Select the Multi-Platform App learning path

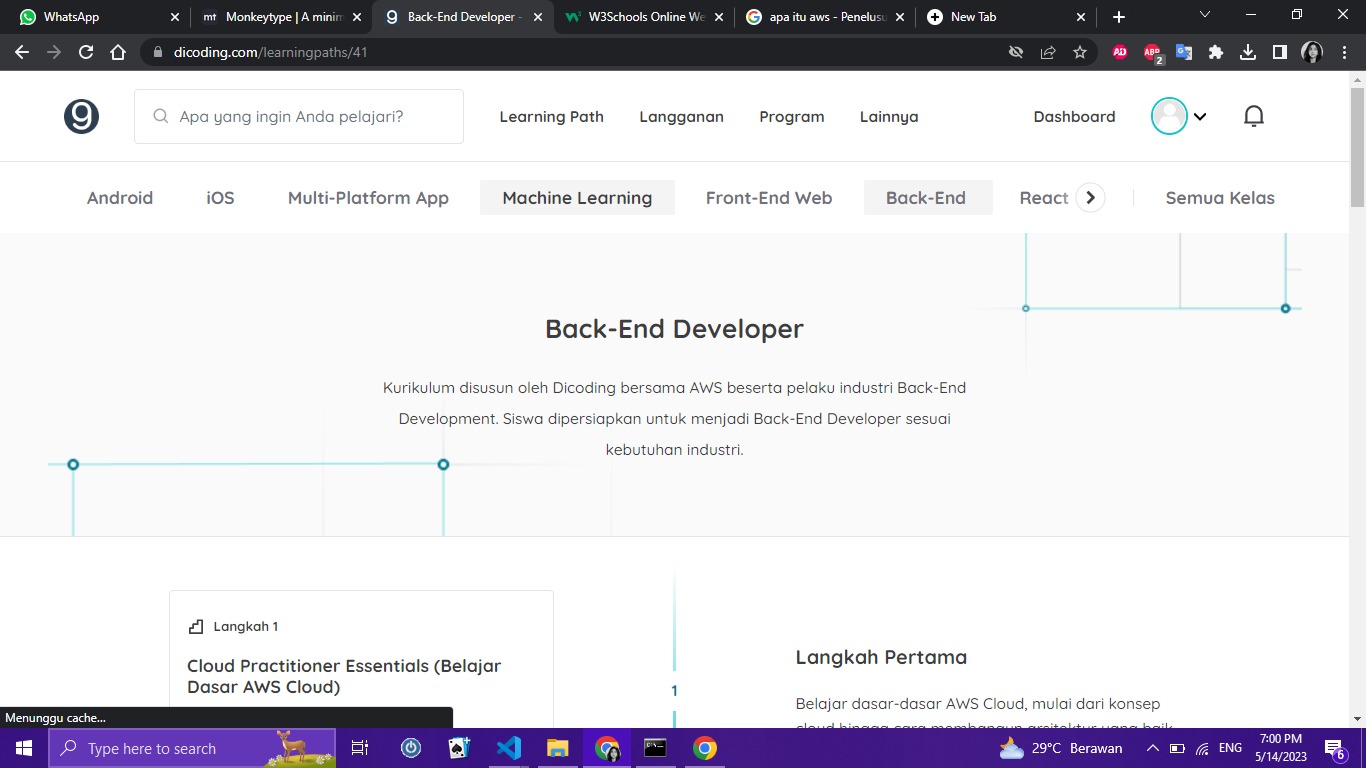(x=368, y=197)
